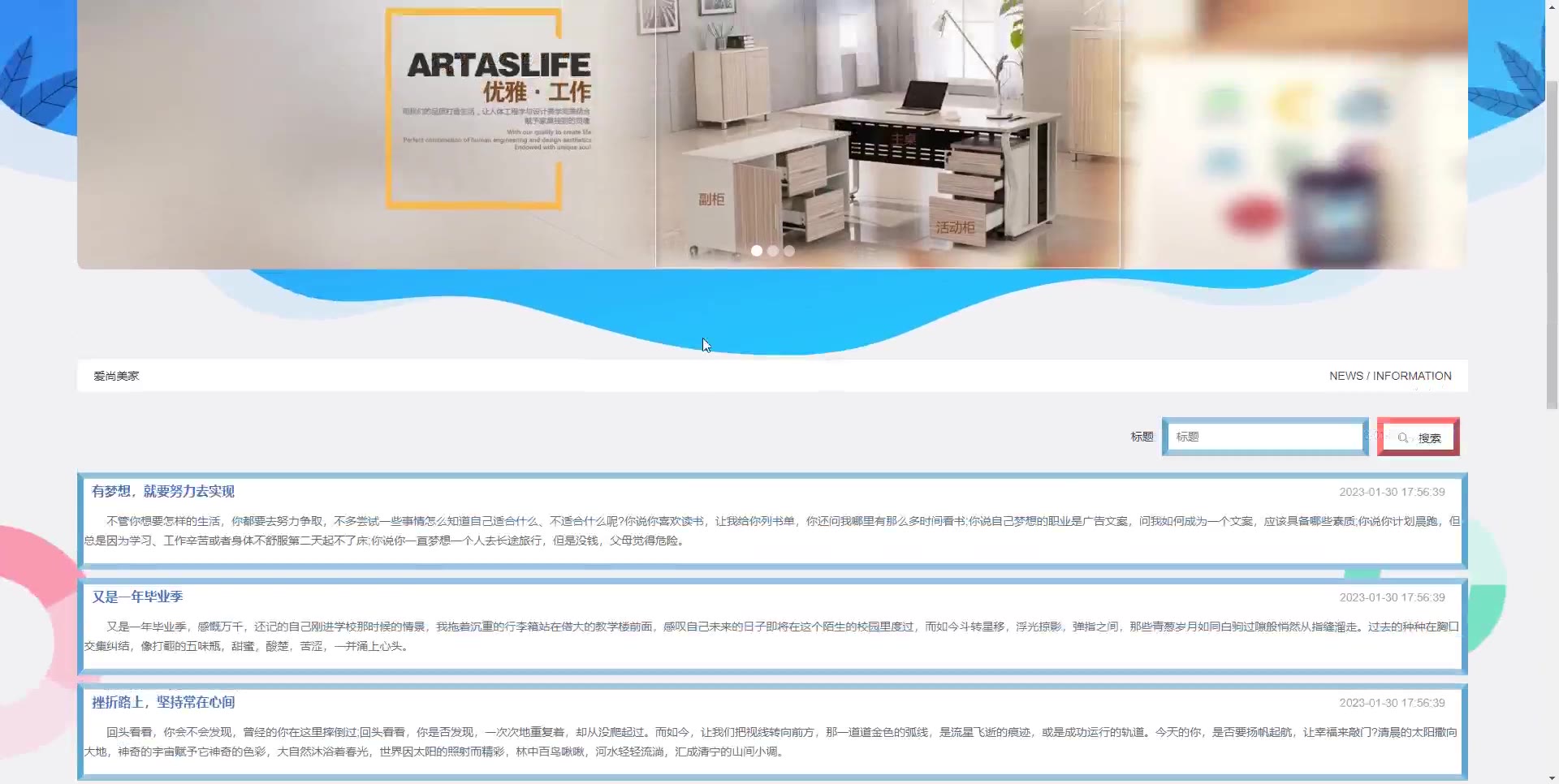Click the 标题 search input field
This screenshot has width=1559, height=784.
(x=1265, y=437)
